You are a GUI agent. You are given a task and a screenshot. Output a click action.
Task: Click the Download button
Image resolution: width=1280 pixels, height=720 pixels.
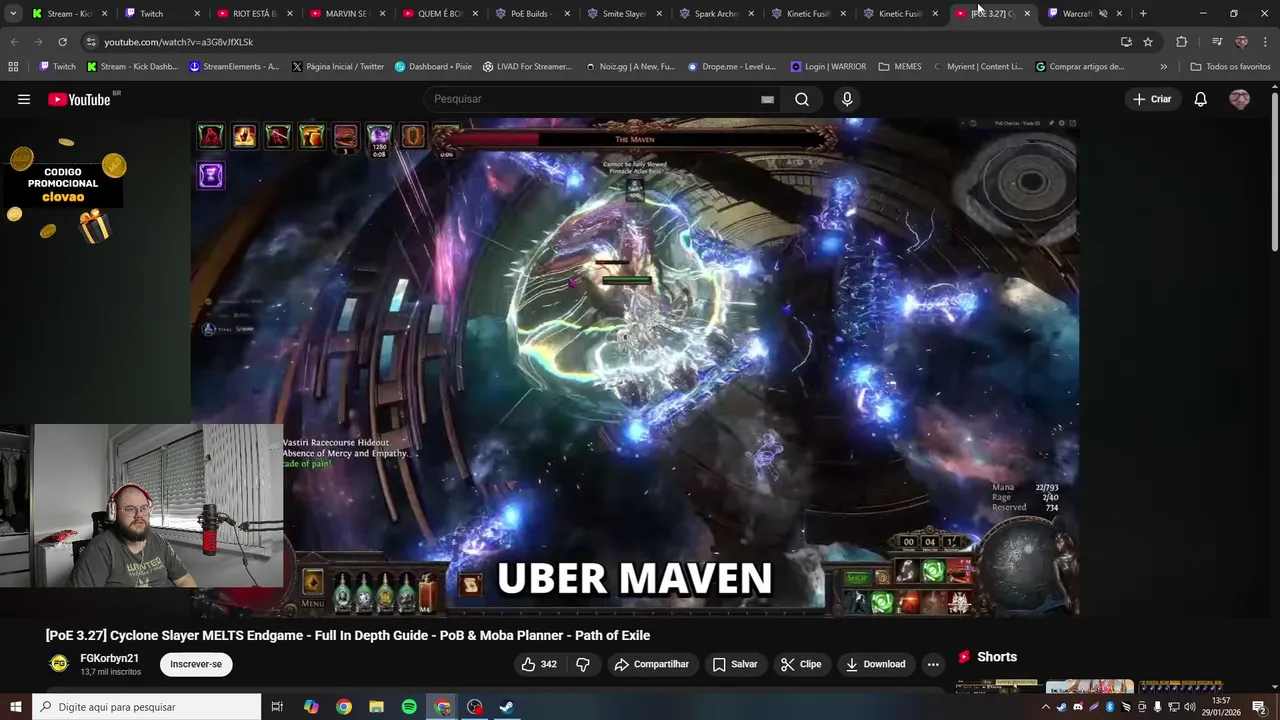pos(875,664)
